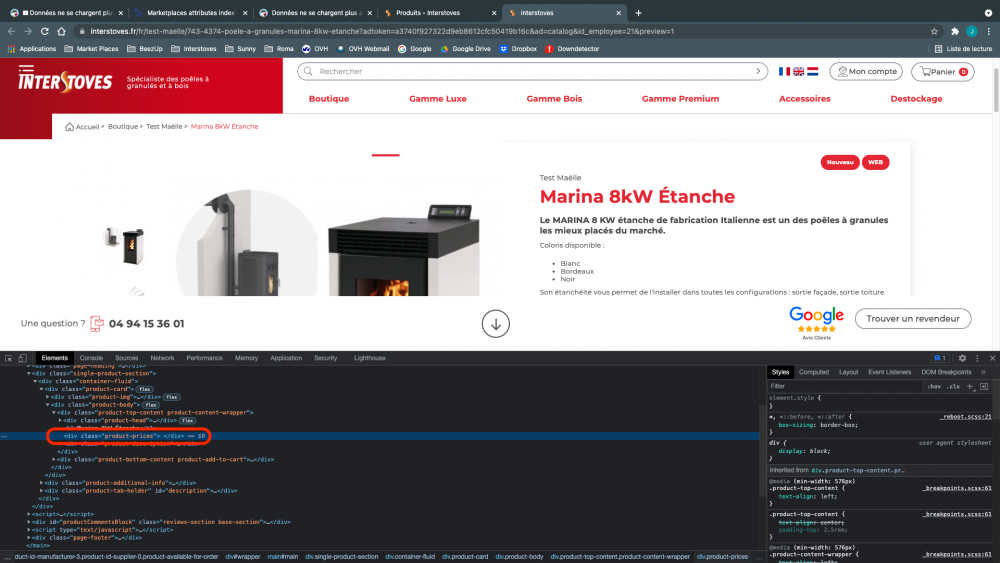Collapse the single-product-section node
Image resolution: width=1000 pixels, height=563 pixels.
click(x=29, y=374)
